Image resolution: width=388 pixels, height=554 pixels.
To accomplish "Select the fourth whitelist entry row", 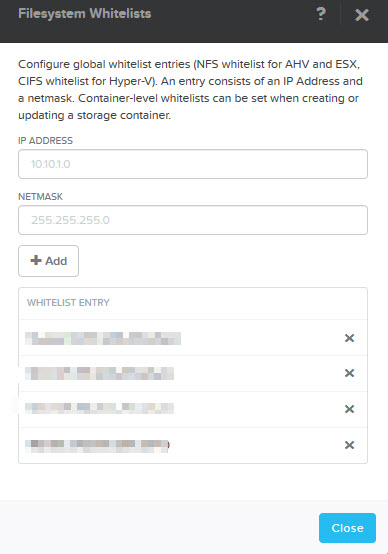I will [193, 445].
